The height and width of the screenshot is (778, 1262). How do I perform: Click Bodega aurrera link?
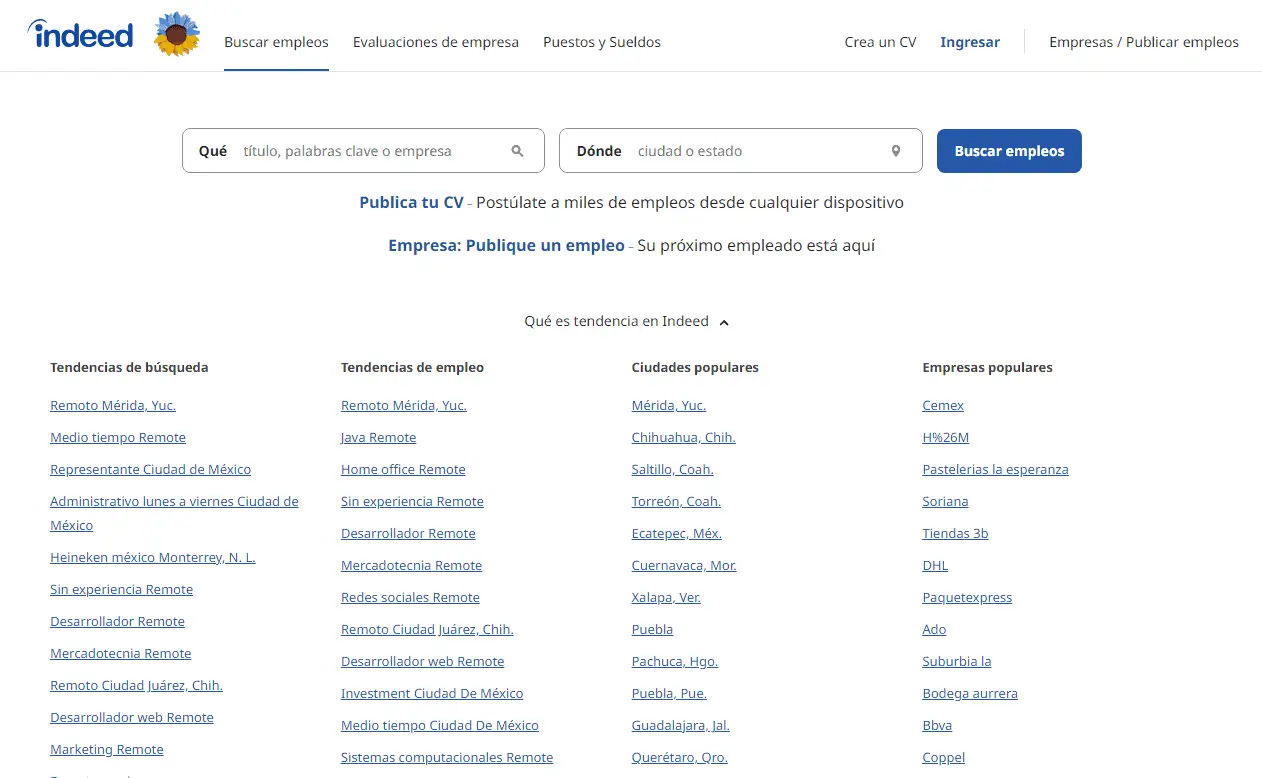(970, 693)
